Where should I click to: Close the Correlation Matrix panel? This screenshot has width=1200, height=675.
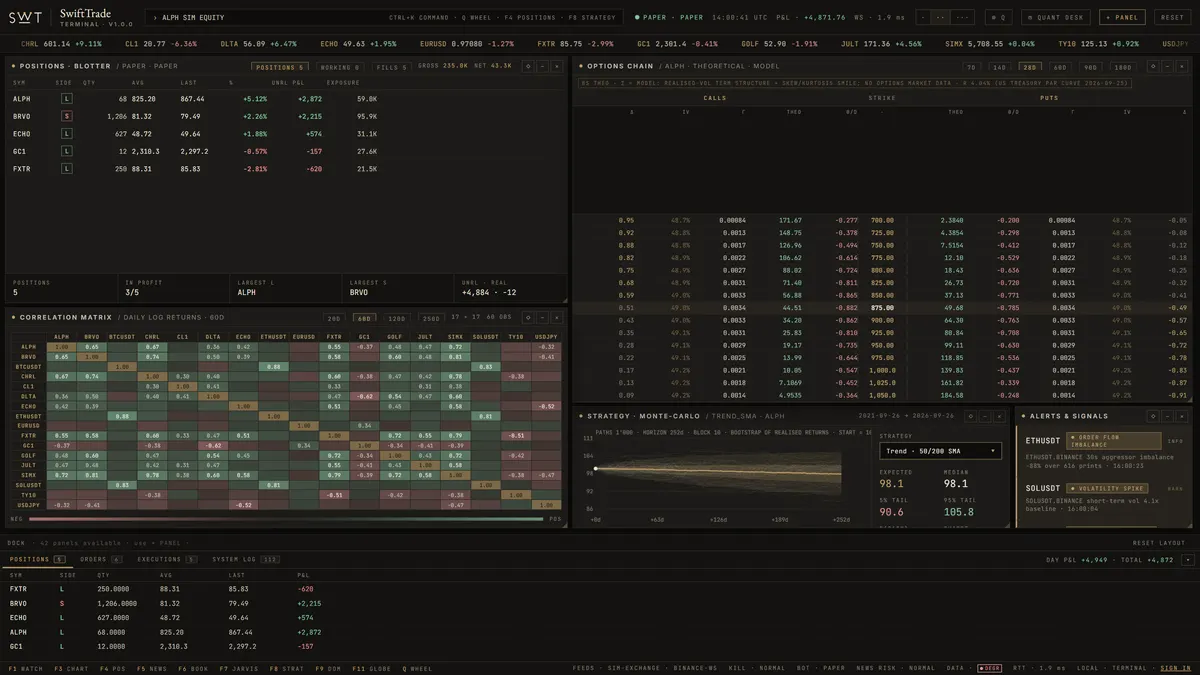coord(556,317)
